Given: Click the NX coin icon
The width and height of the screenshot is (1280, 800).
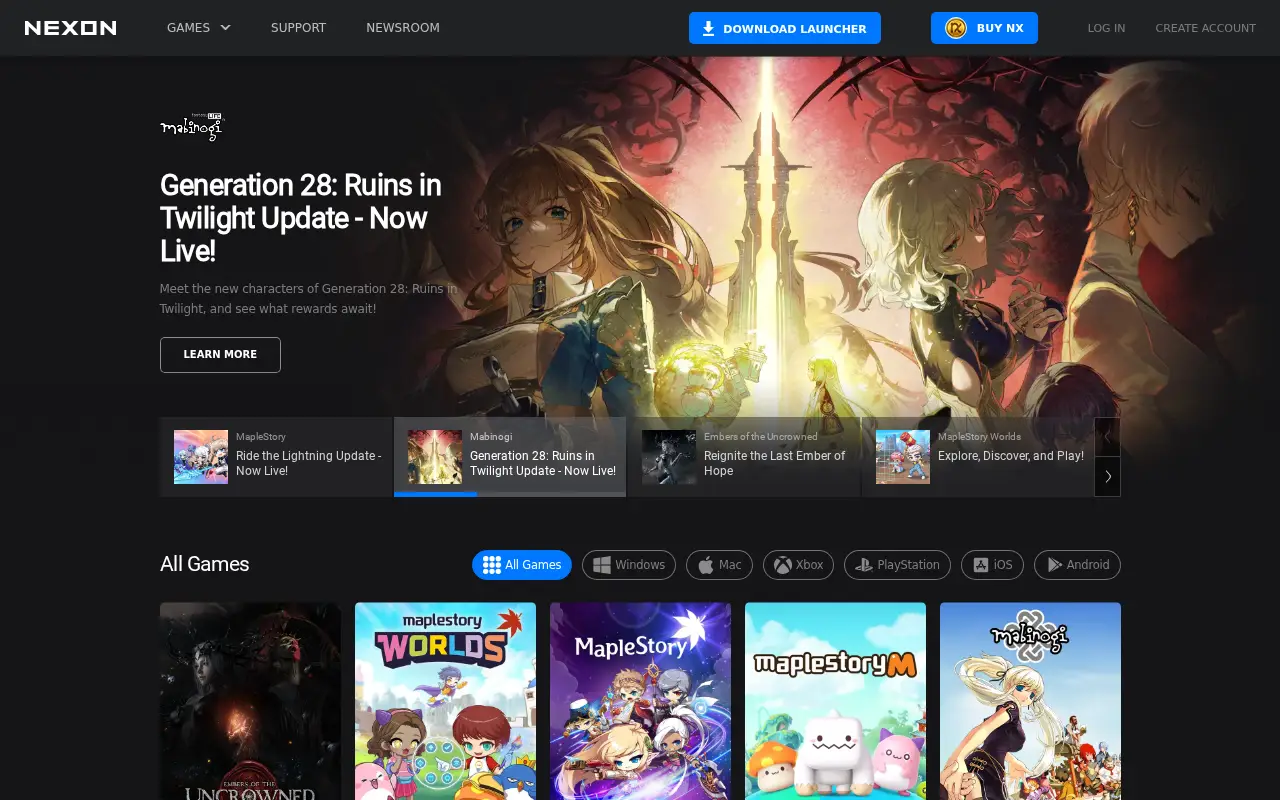Looking at the screenshot, I should [956, 28].
